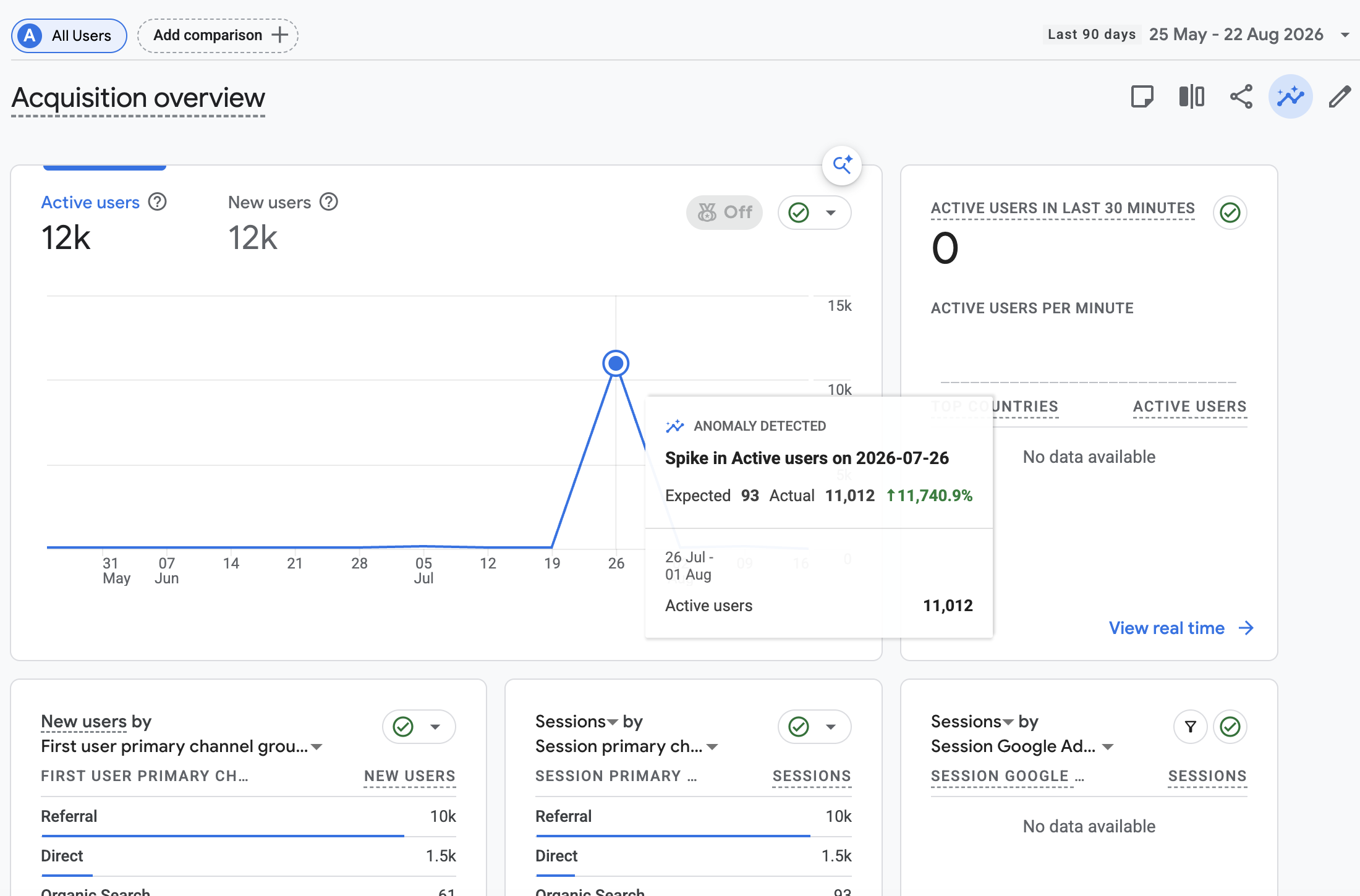Click the anomaly point on 26 Jul
The width and height of the screenshot is (1360, 896).
pos(616,363)
